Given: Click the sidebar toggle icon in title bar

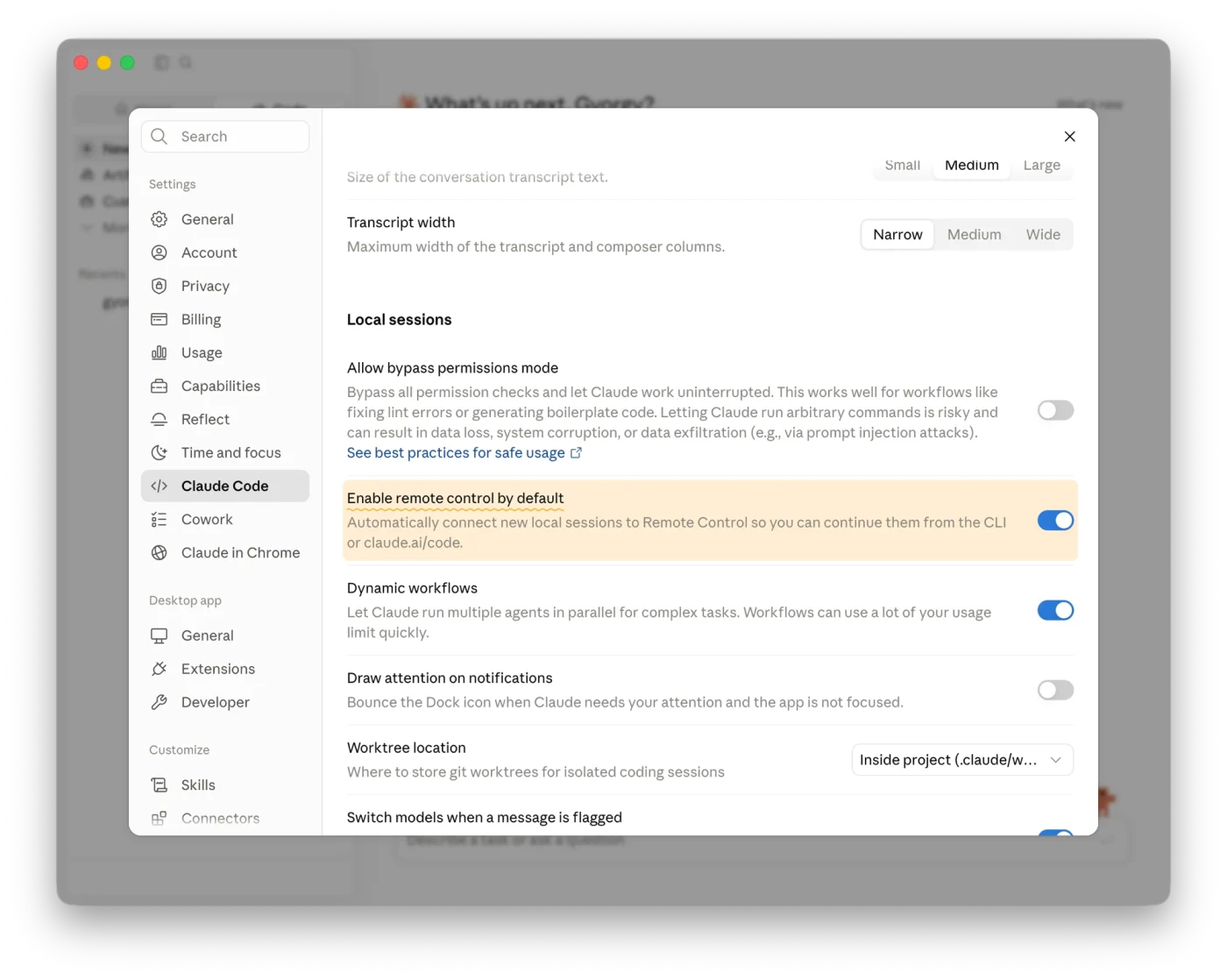Looking at the screenshot, I should coord(161,62).
